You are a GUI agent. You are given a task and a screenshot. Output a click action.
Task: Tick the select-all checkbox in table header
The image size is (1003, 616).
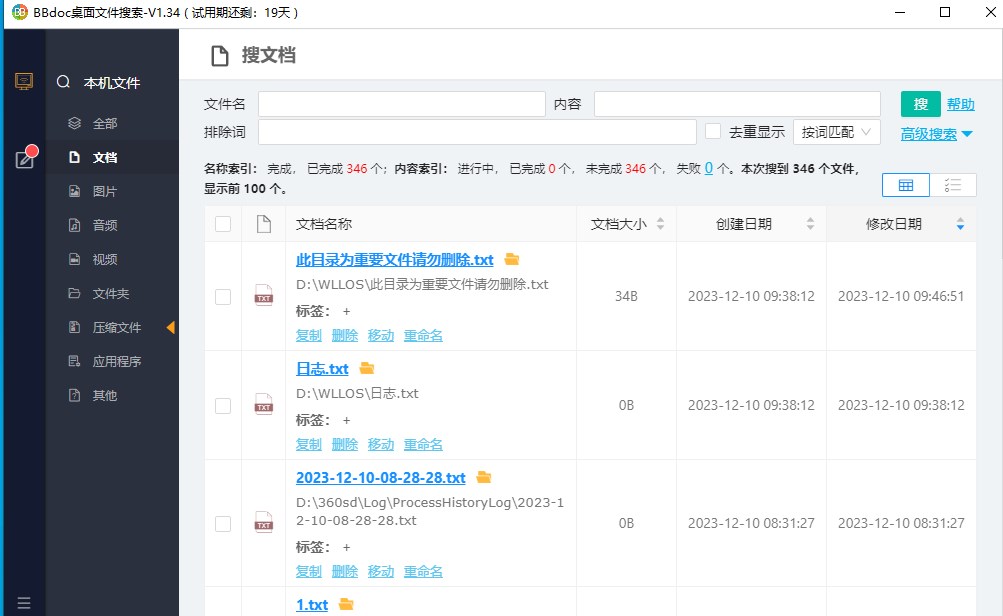pyautogui.click(x=223, y=224)
